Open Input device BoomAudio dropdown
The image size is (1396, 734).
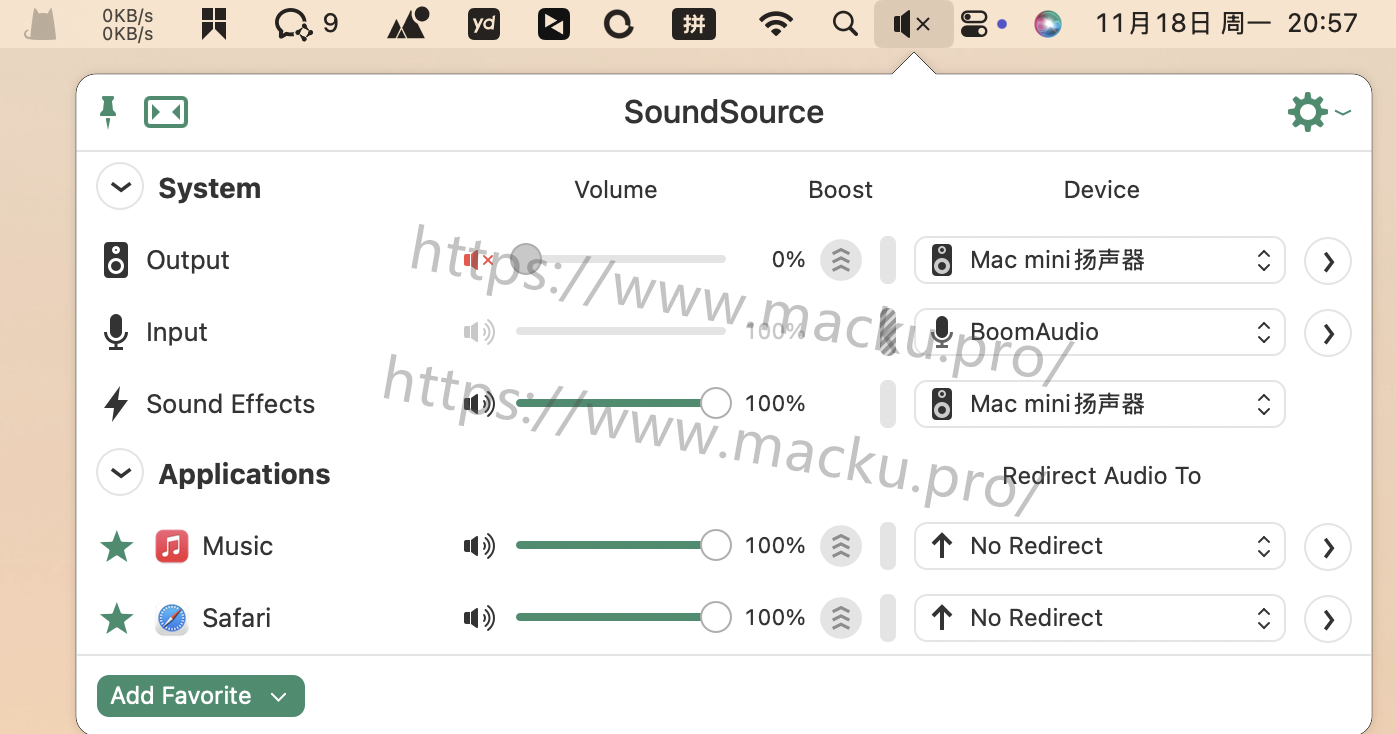click(1100, 332)
